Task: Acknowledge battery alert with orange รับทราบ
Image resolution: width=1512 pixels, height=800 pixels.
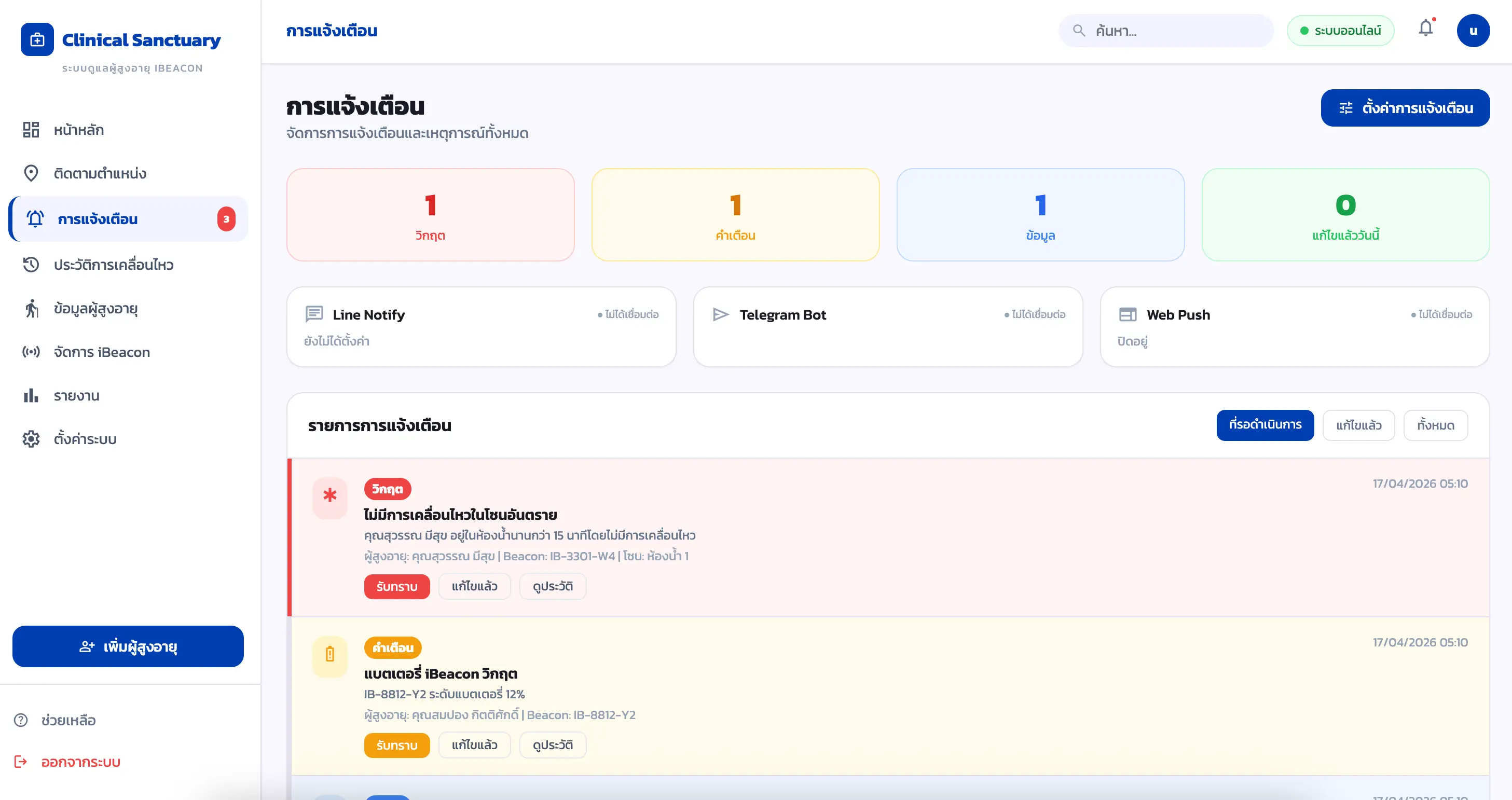Action: pos(397,746)
